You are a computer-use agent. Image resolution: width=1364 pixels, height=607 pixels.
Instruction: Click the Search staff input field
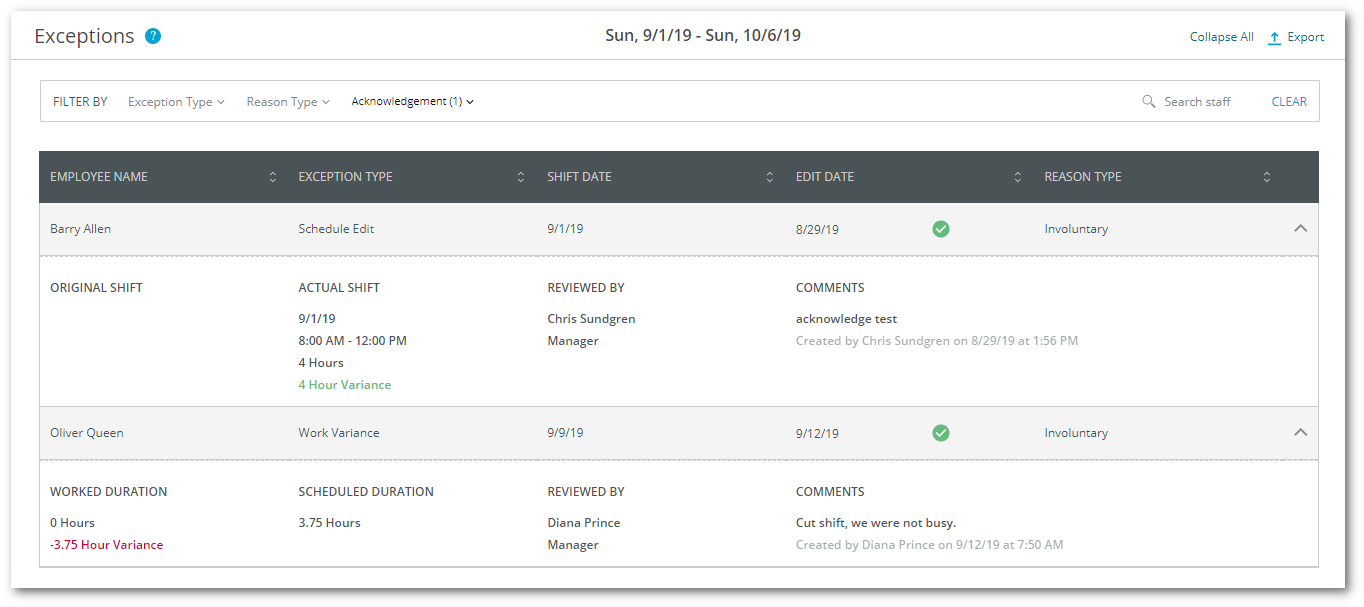point(1197,102)
